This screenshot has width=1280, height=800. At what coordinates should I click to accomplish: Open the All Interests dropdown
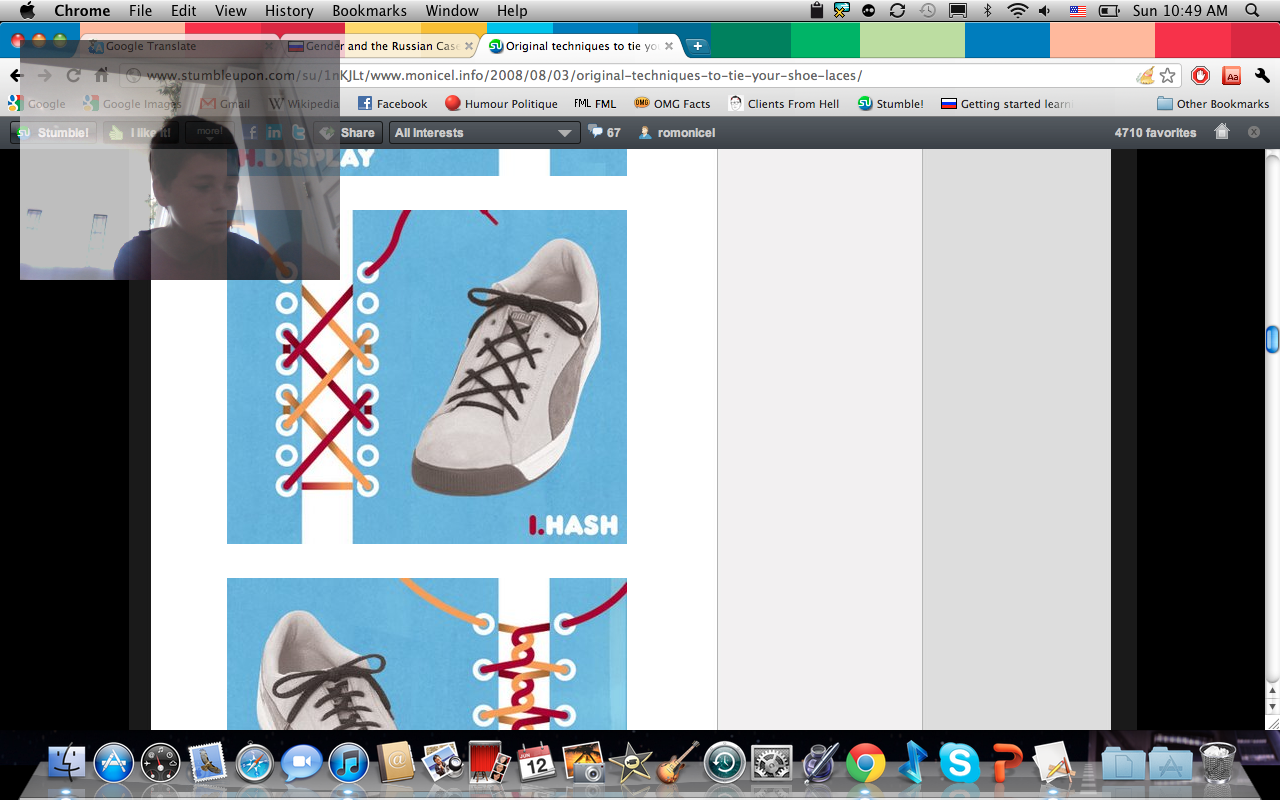(x=485, y=132)
